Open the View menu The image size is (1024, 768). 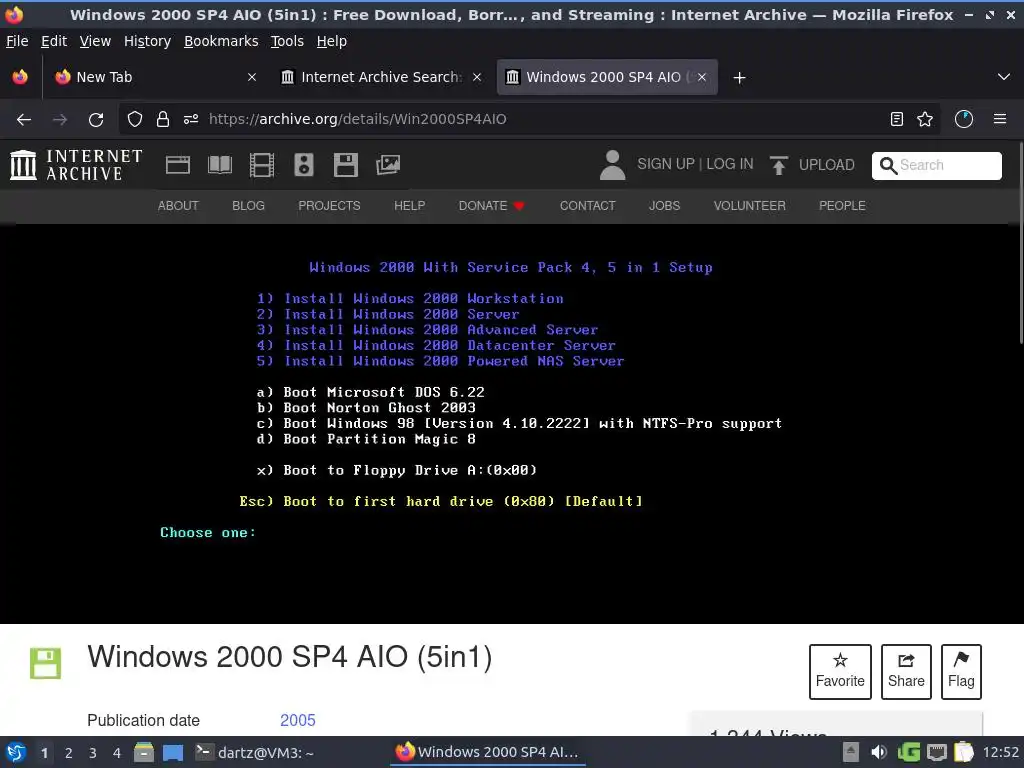pyautogui.click(x=95, y=41)
